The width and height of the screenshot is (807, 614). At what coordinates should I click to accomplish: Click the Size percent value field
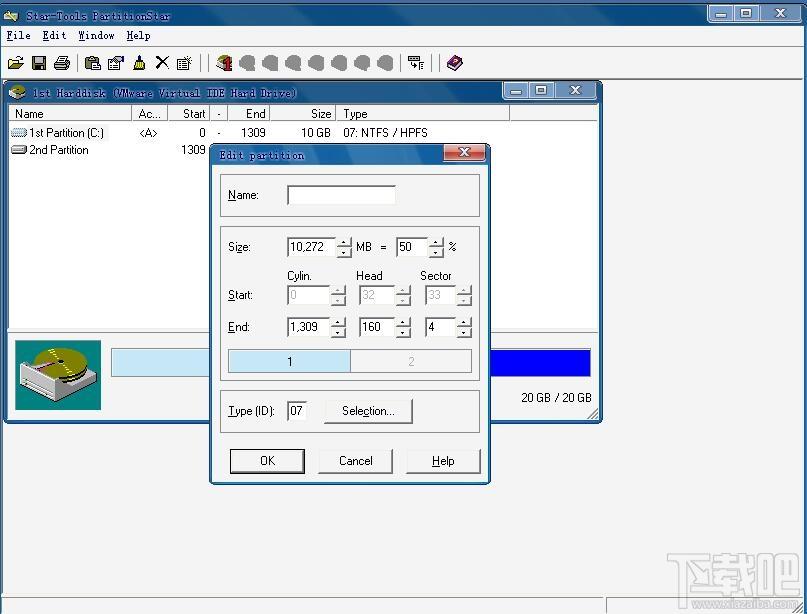point(412,247)
